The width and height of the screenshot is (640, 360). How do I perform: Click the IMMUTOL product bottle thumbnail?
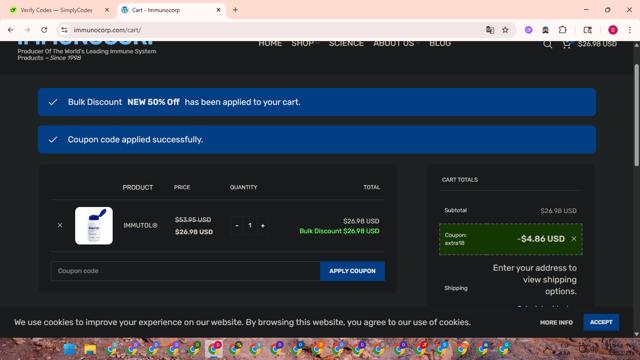tap(94, 226)
